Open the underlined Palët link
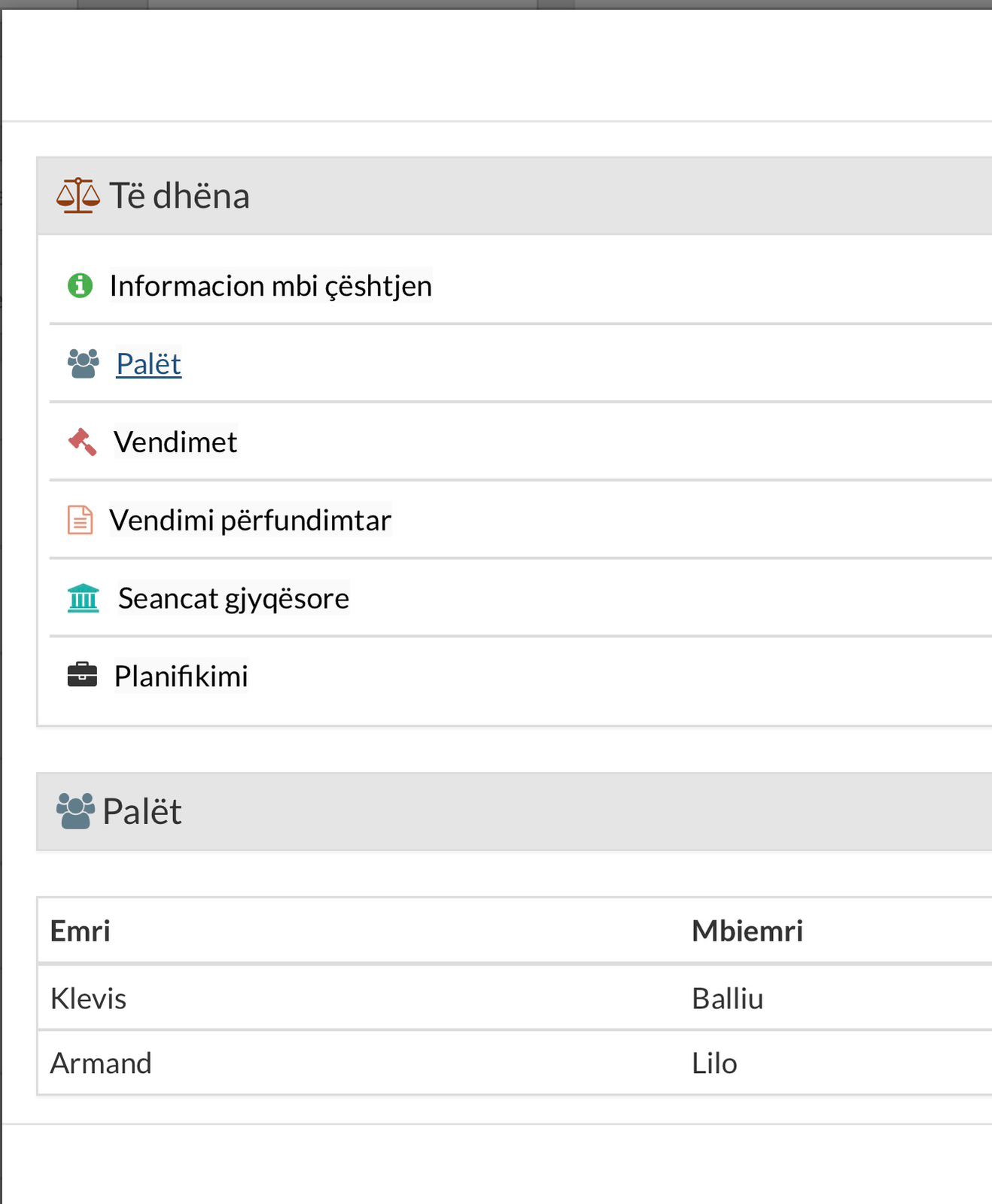This screenshot has width=992, height=1204. tap(148, 364)
